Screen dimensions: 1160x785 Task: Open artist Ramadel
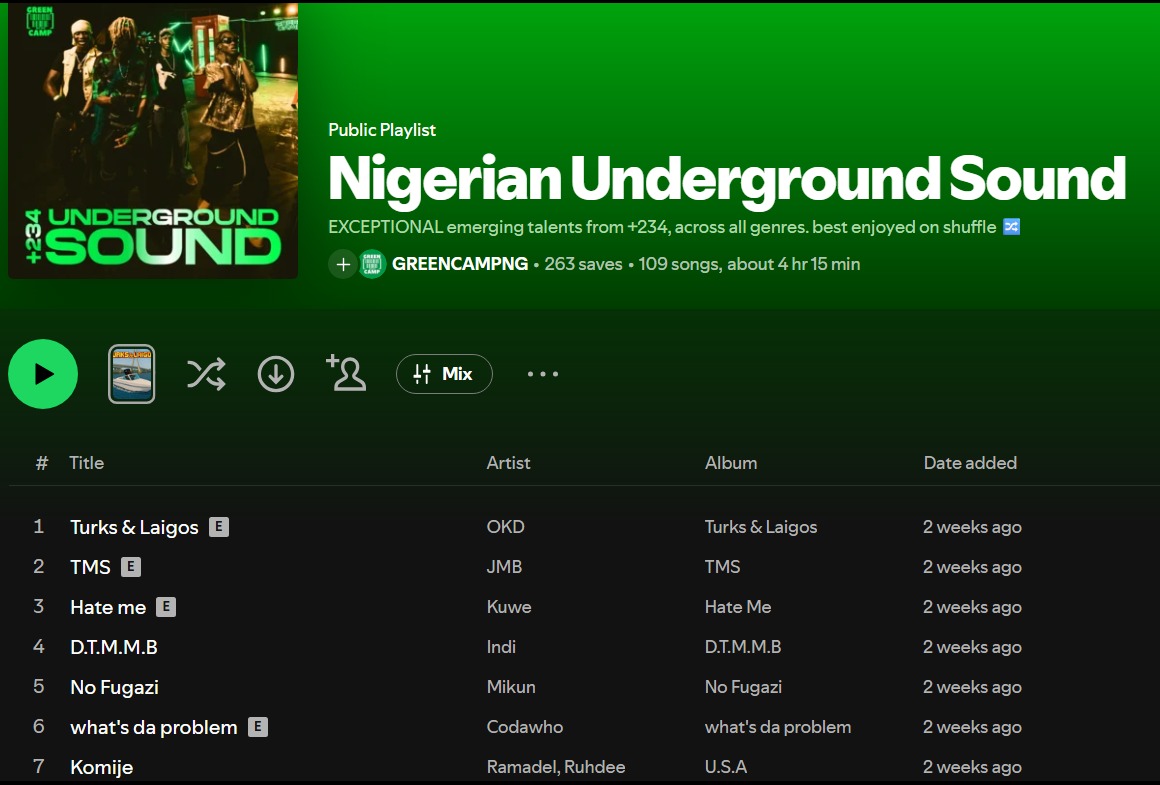click(519, 767)
